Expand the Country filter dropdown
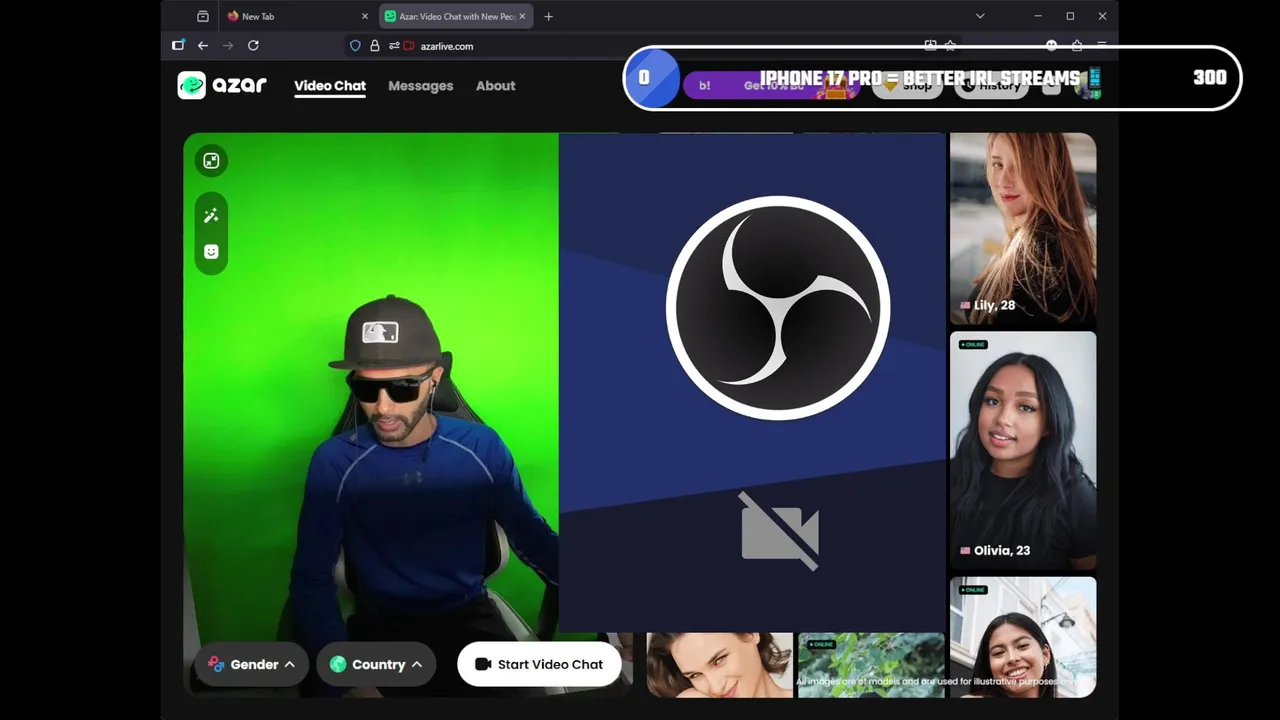The image size is (1280, 720). (x=376, y=664)
